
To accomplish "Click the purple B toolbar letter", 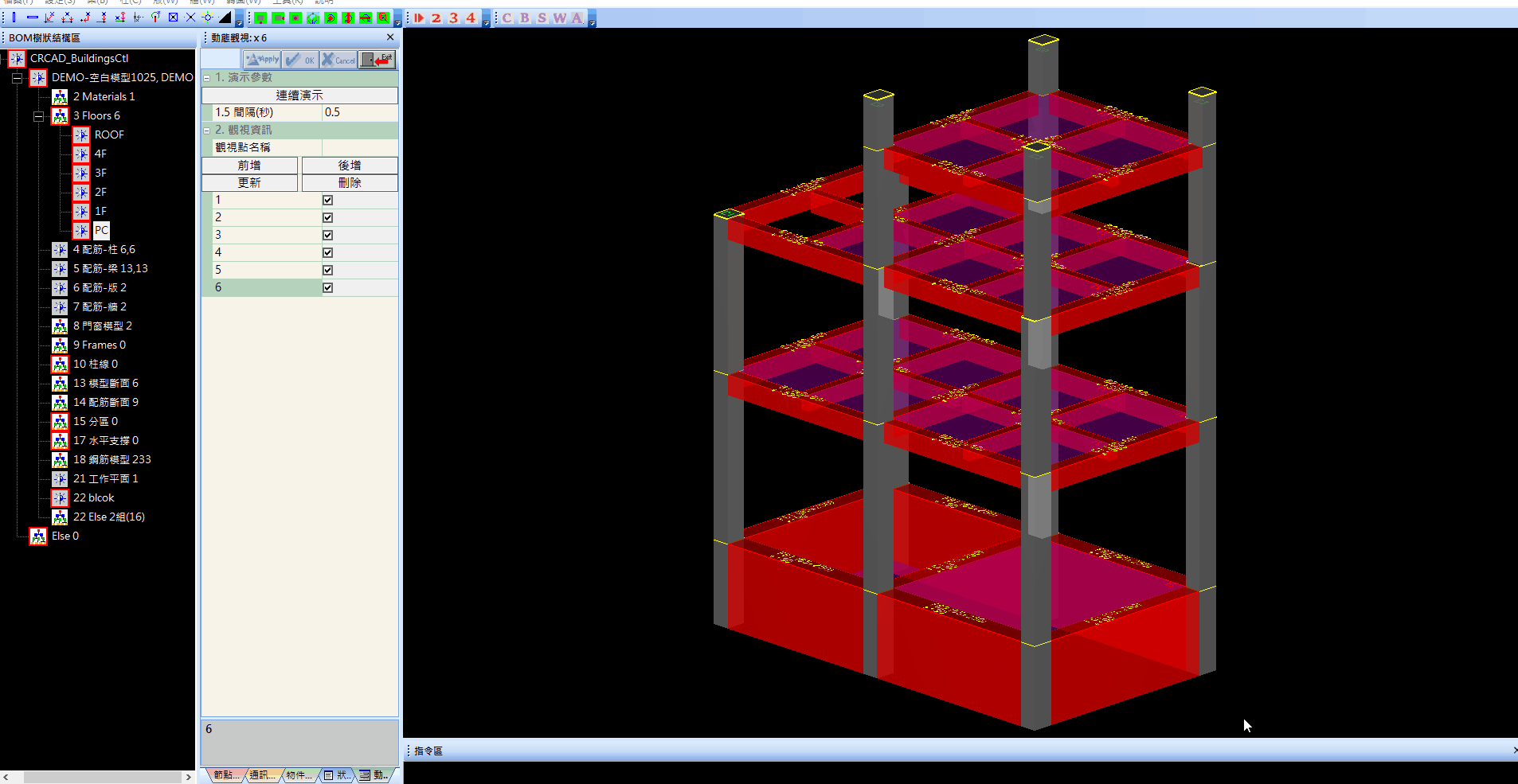I will click(525, 18).
